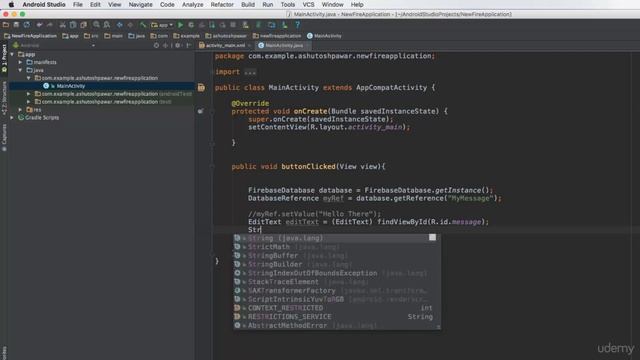Viewport: 640px width, 360px height.
Task: Click project panel settings gear icon
Action: click(178, 45)
